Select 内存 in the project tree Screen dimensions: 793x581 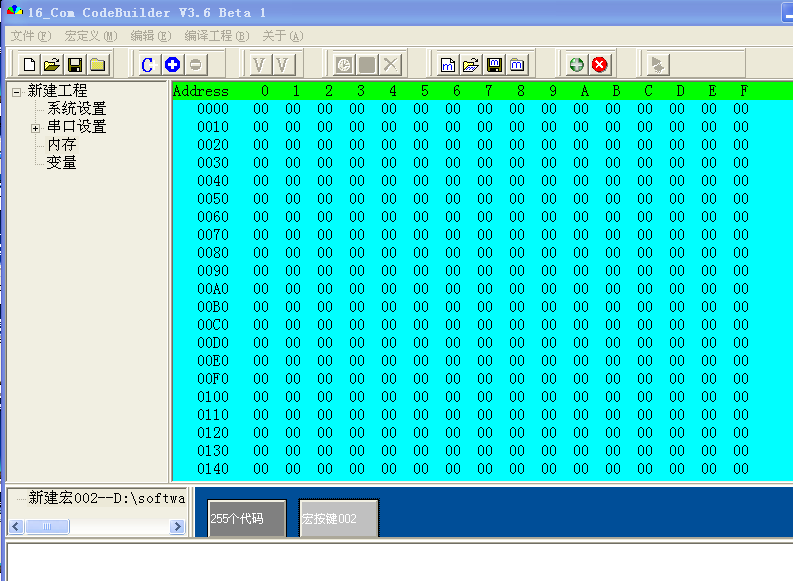pyautogui.click(x=61, y=145)
